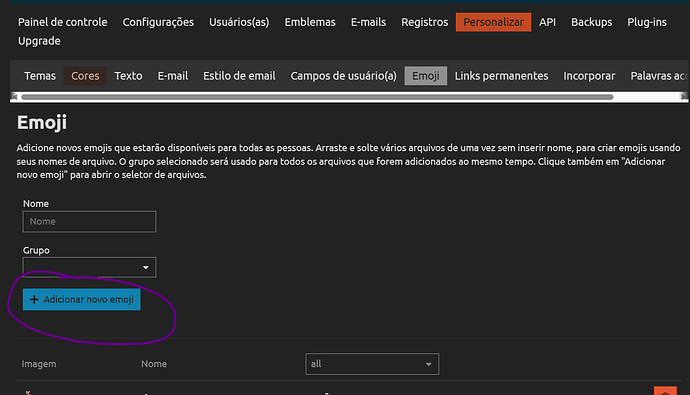This screenshot has width=690, height=395.
Task: Switch to Links permanentes tab
Action: pos(501,76)
